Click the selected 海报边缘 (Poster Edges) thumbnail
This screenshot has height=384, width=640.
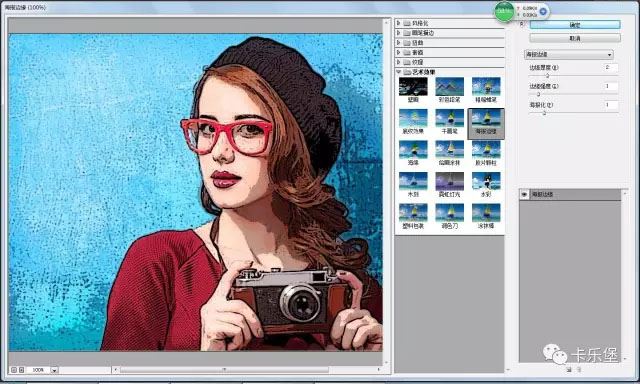[x=486, y=124]
